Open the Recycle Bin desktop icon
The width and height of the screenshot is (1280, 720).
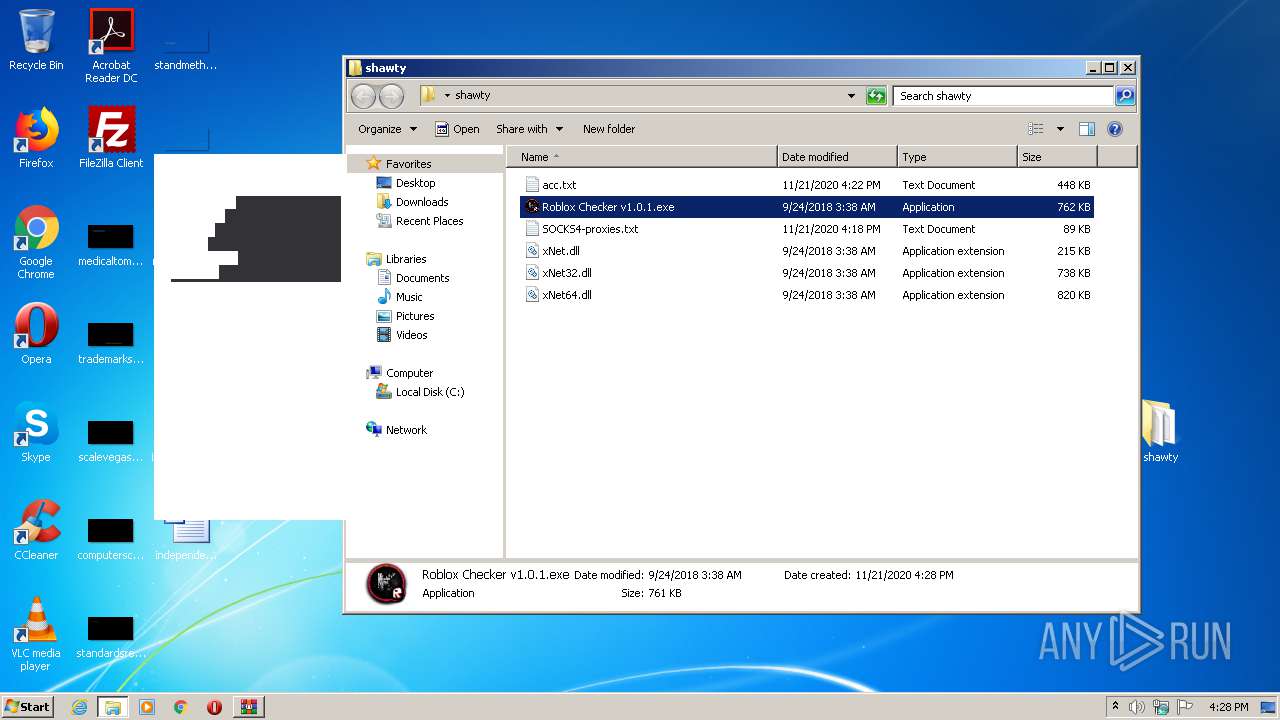click(36, 40)
